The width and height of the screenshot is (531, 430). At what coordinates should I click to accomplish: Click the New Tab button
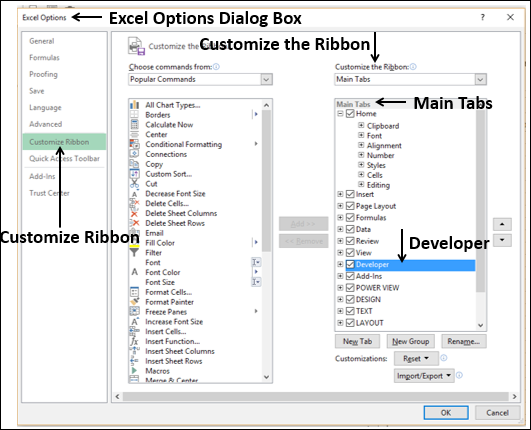pos(357,341)
